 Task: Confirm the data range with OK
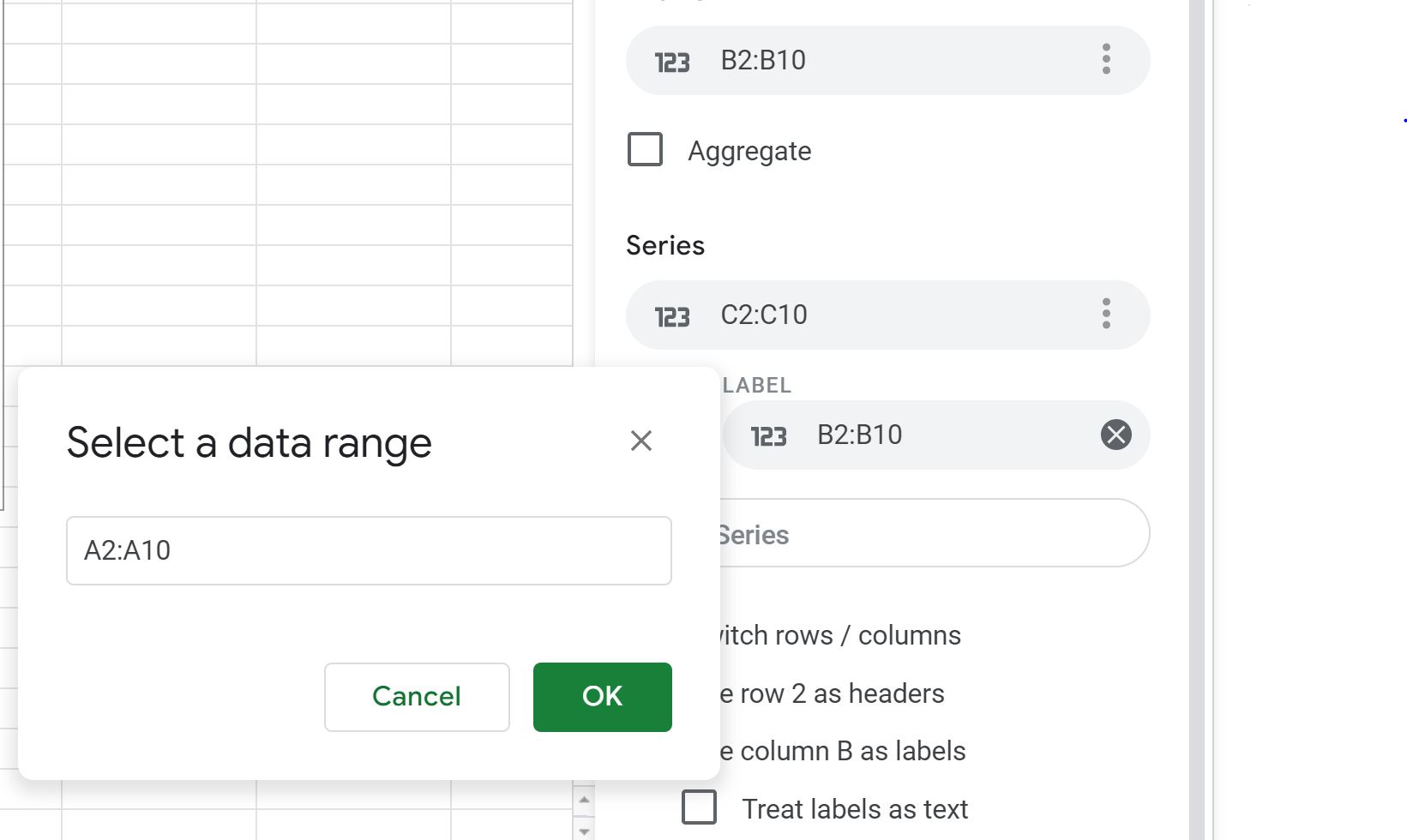(602, 697)
